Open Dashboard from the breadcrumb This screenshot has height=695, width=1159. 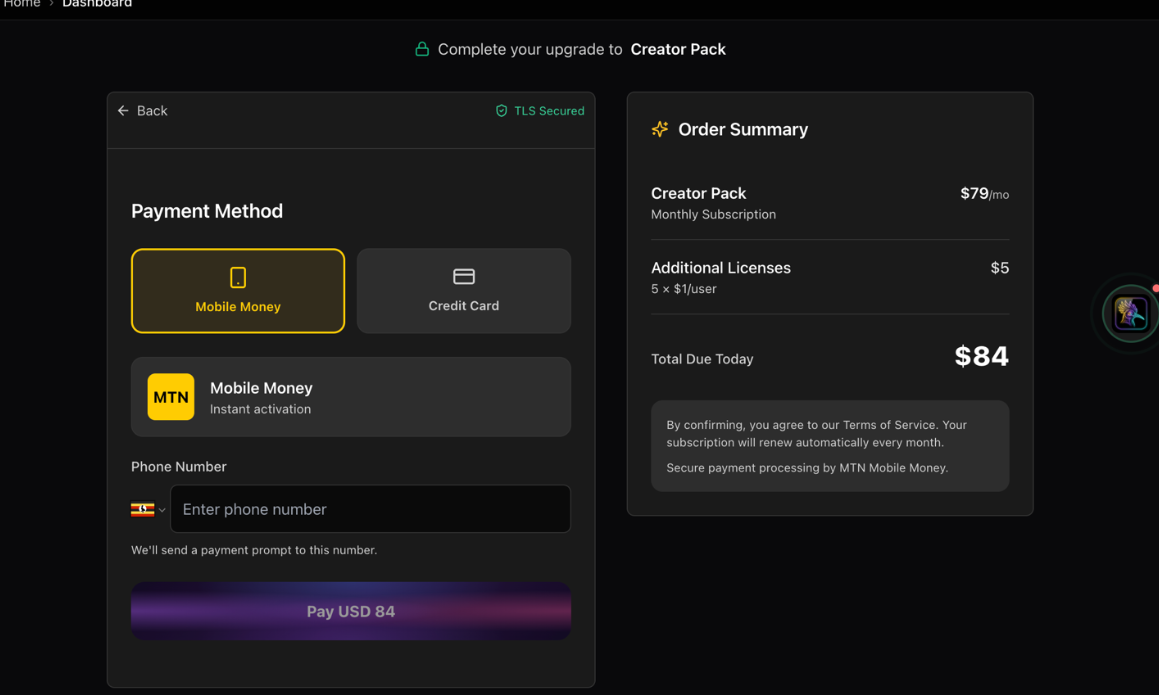coord(97,4)
